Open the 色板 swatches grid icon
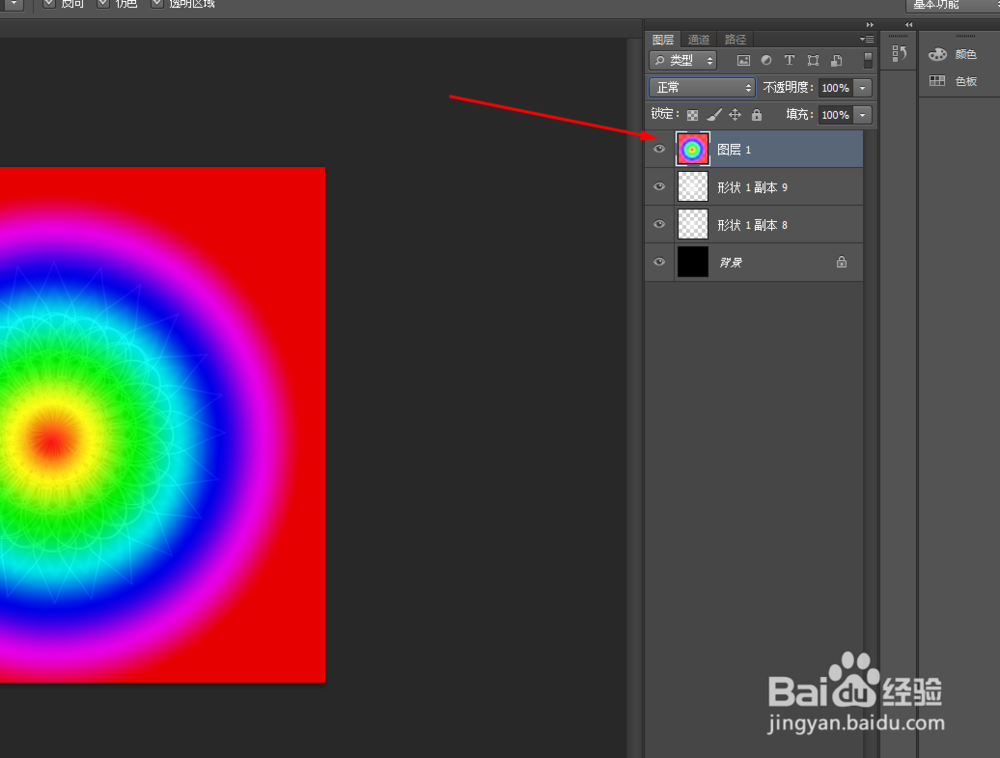 click(x=937, y=80)
